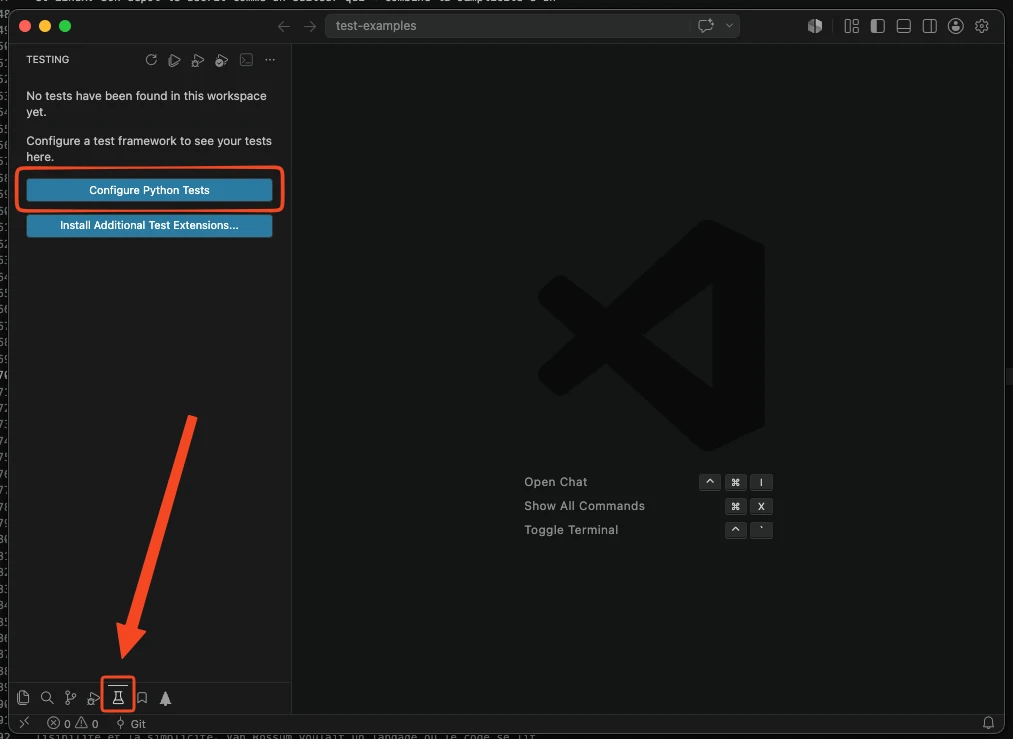
Task: Click 'No tests have been found' message
Action: [146, 103]
